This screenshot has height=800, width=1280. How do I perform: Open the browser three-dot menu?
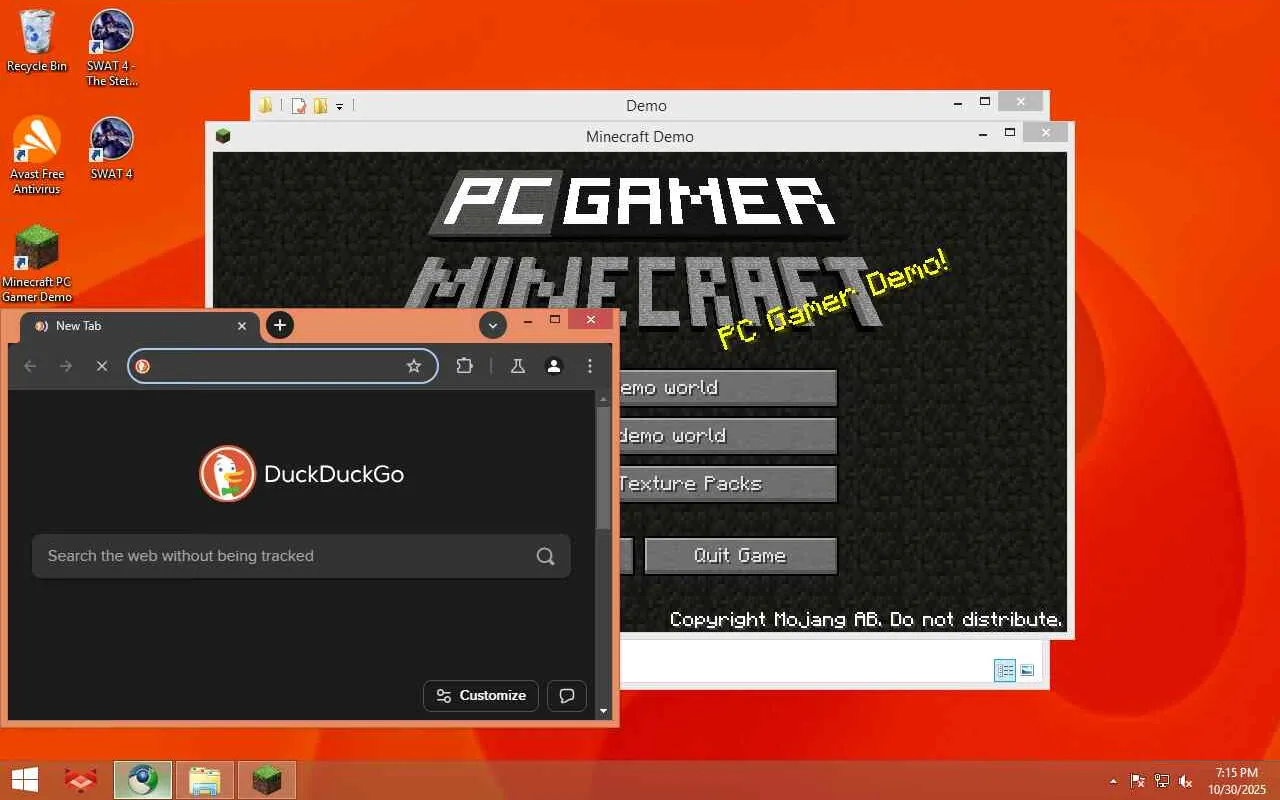[x=590, y=366]
